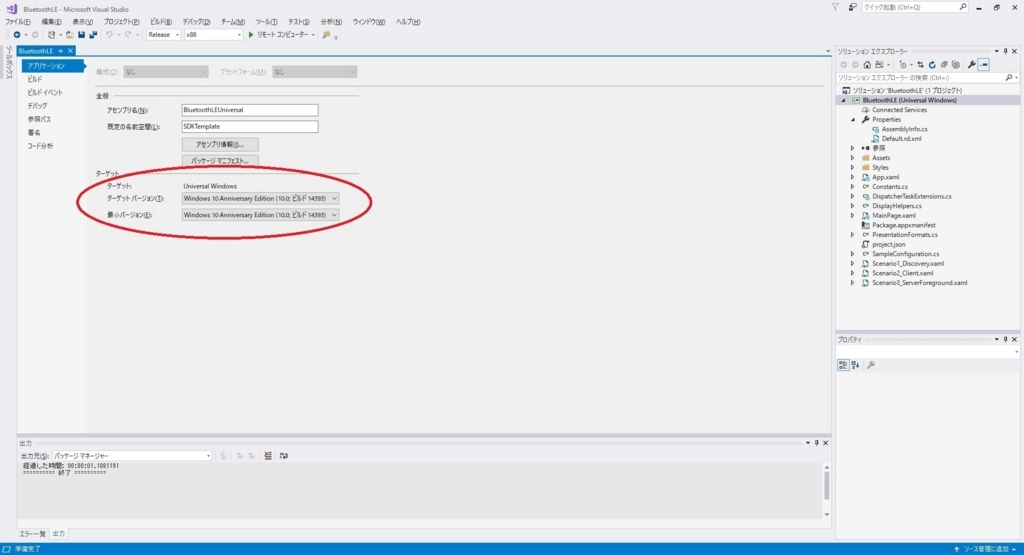Expand the MainPage.xaml node
1024x555 pixels.
[x=852, y=215]
